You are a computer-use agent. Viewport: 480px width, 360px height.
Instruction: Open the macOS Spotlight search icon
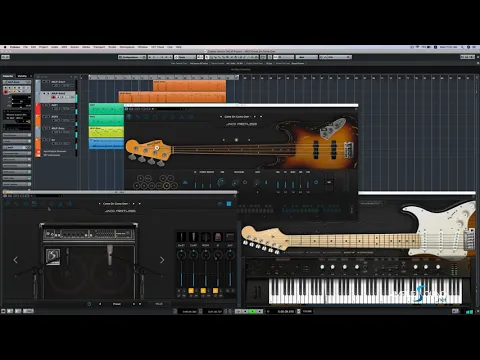(x=462, y=47)
